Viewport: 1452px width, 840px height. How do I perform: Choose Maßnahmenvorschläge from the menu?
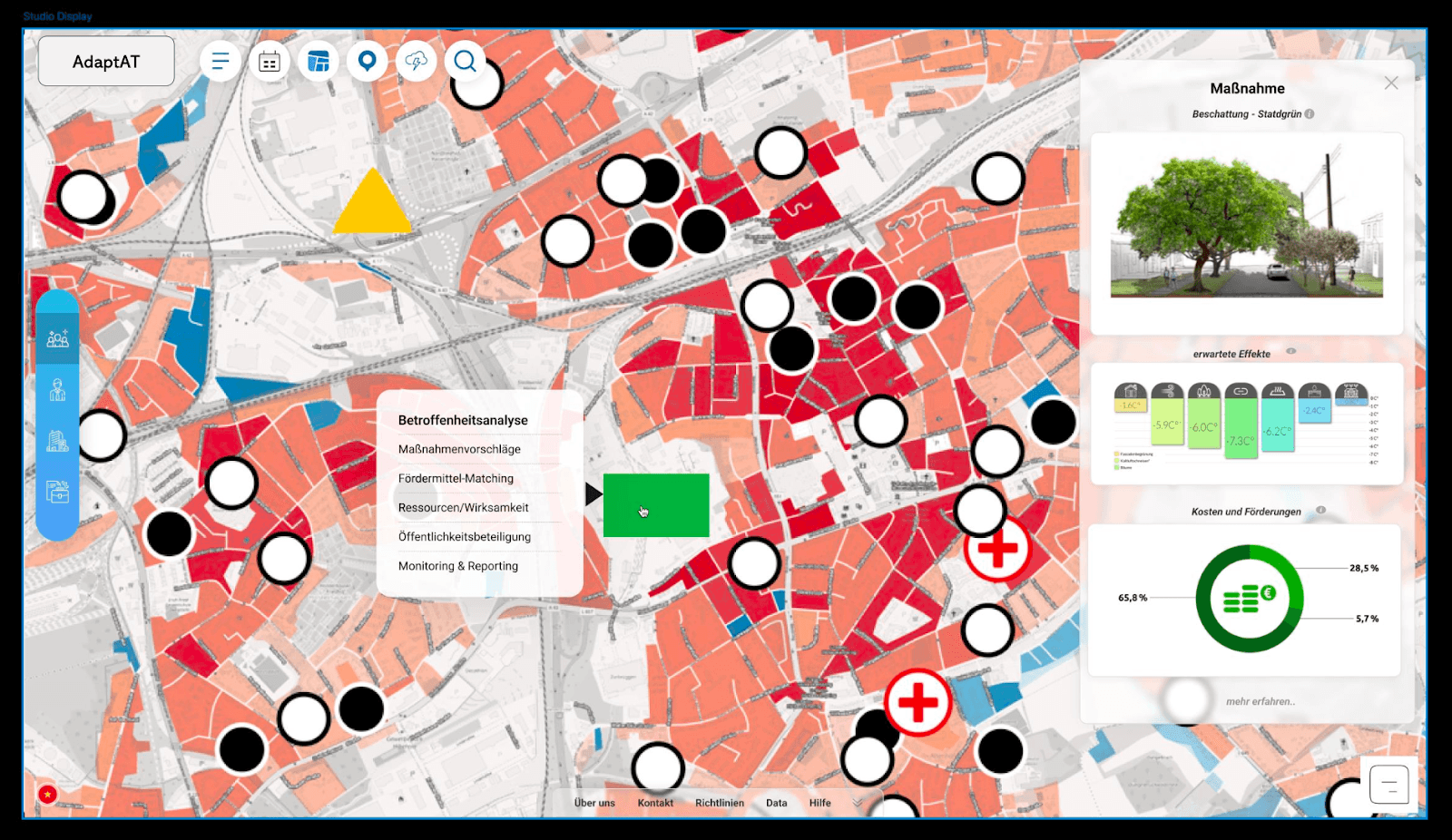click(459, 450)
